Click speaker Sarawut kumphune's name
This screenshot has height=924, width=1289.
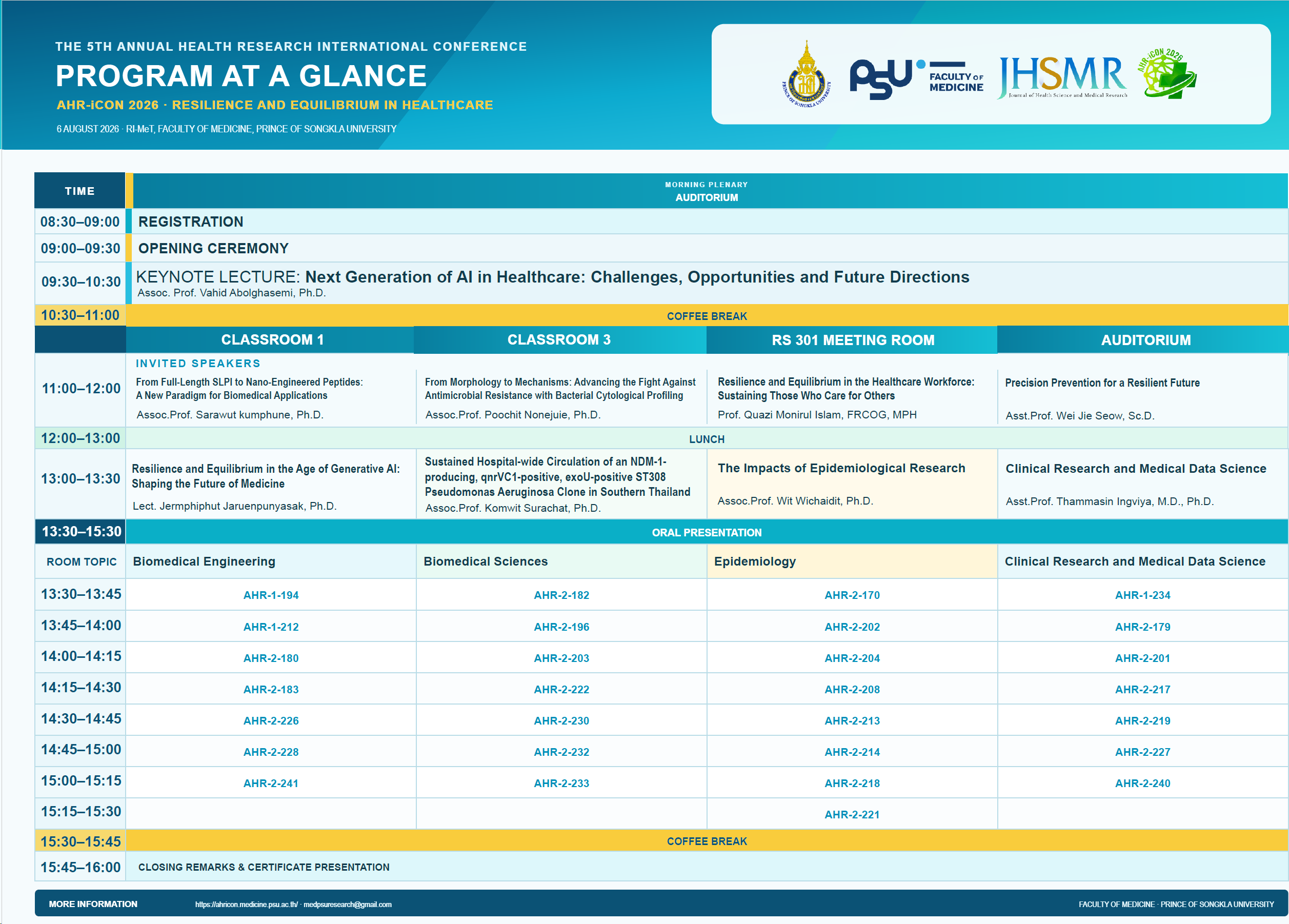pyautogui.click(x=230, y=415)
